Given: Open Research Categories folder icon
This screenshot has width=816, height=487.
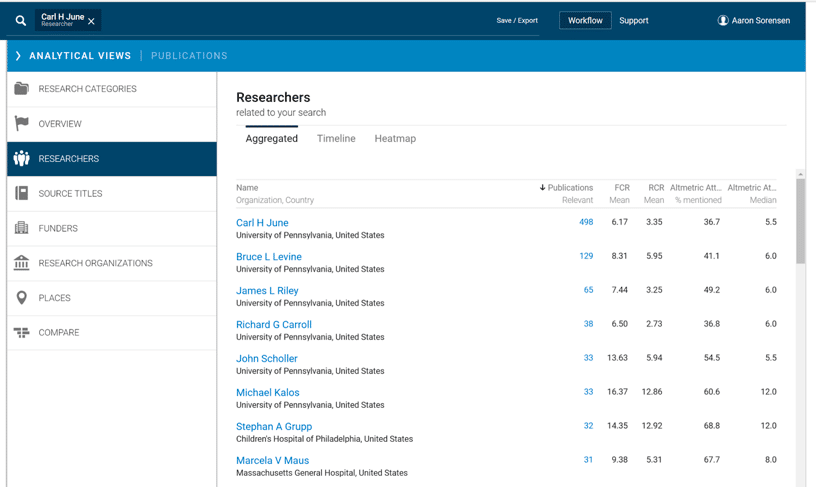Looking at the screenshot, I should pos(21,89).
